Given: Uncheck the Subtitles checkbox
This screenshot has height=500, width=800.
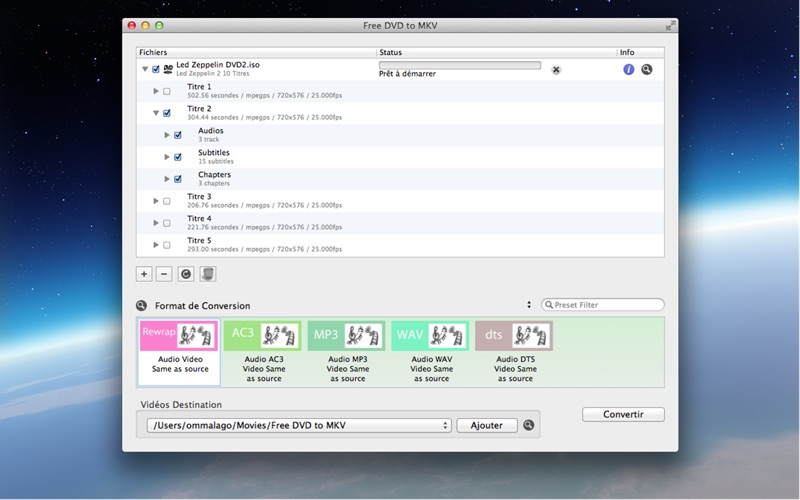Looking at the screenshot, I should [x=178, y=157].
